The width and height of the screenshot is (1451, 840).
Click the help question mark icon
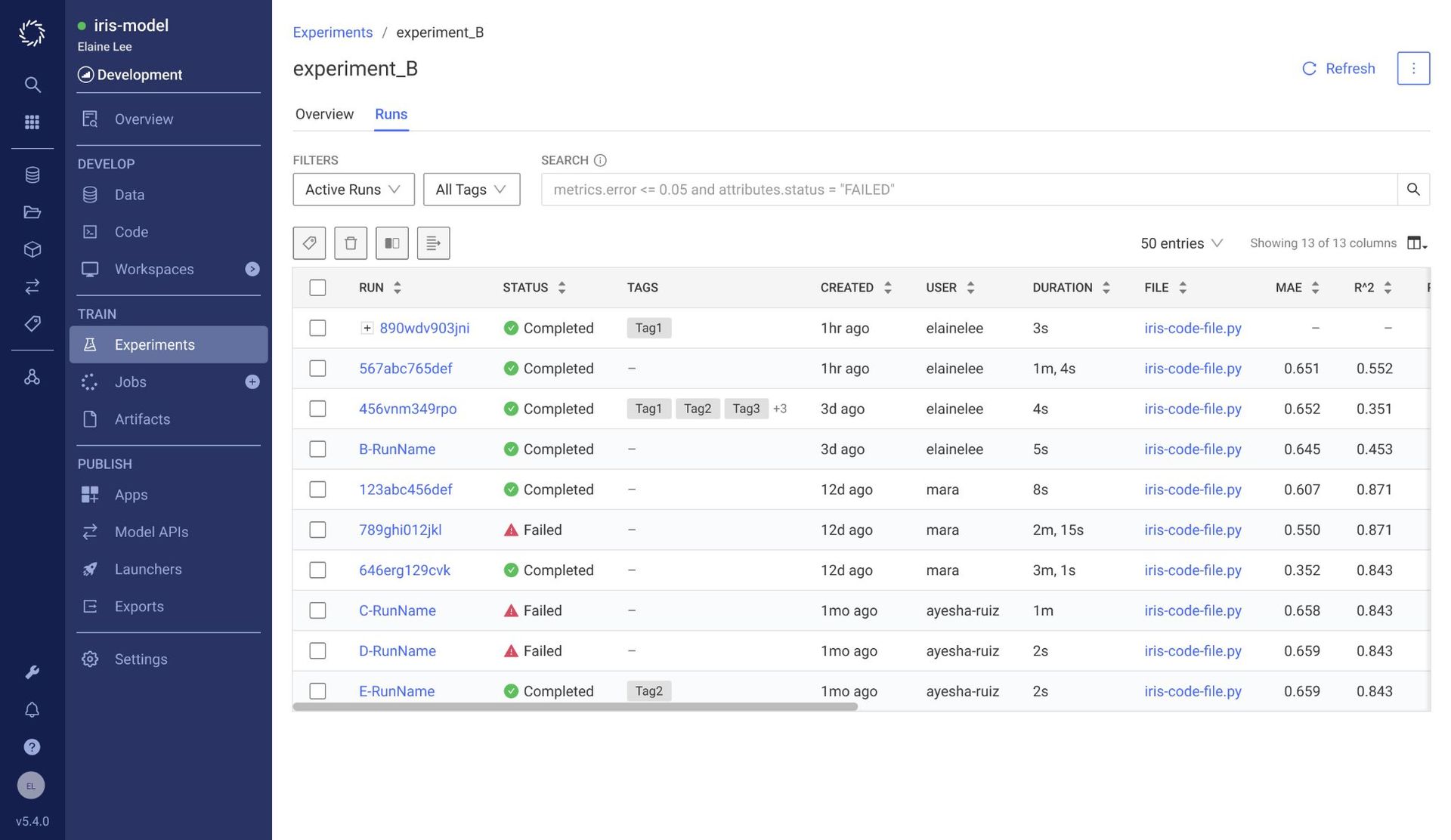pyautogui.click(x=32, y=747)
